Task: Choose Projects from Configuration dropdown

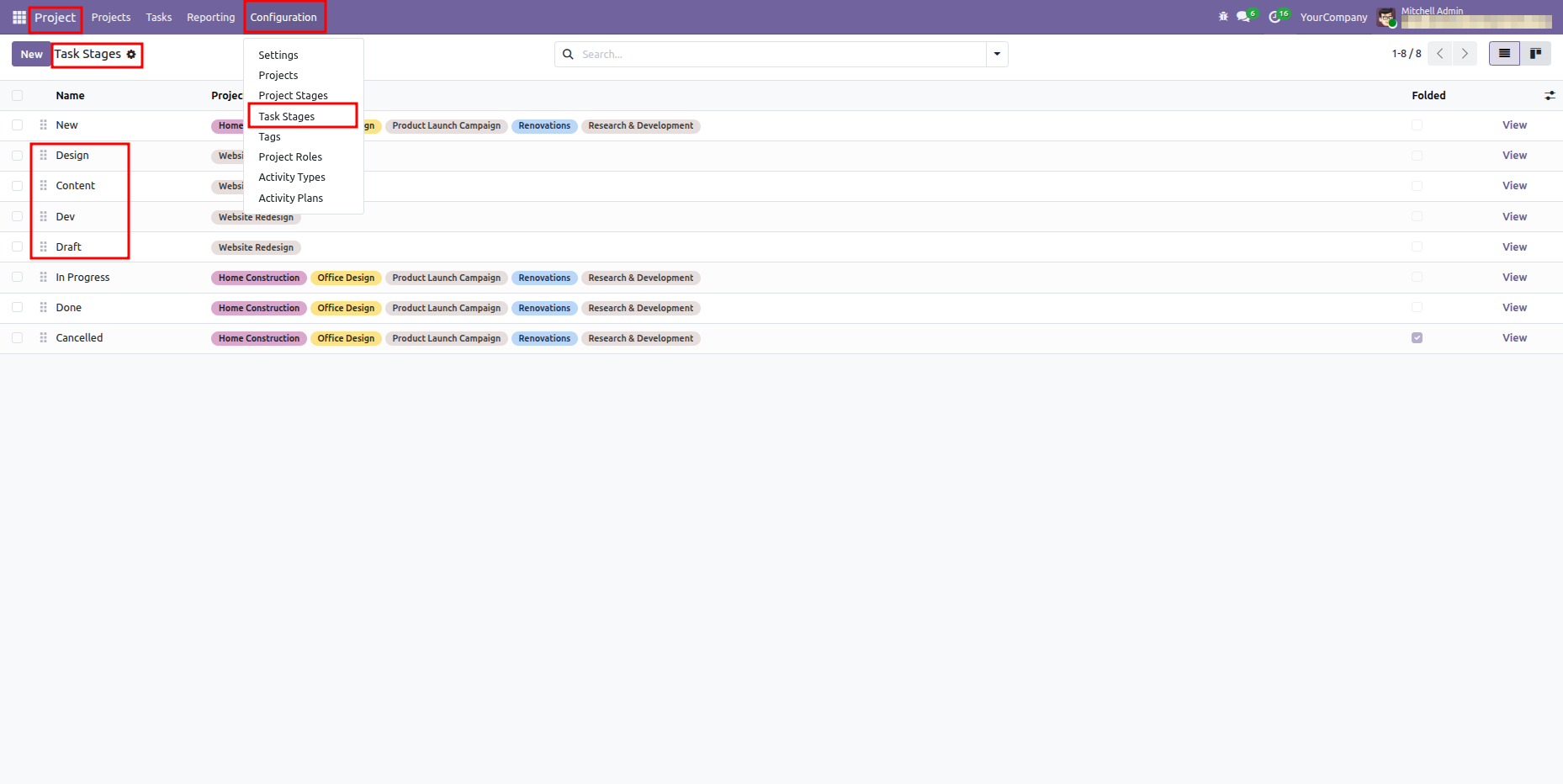Action: [278, 76]
